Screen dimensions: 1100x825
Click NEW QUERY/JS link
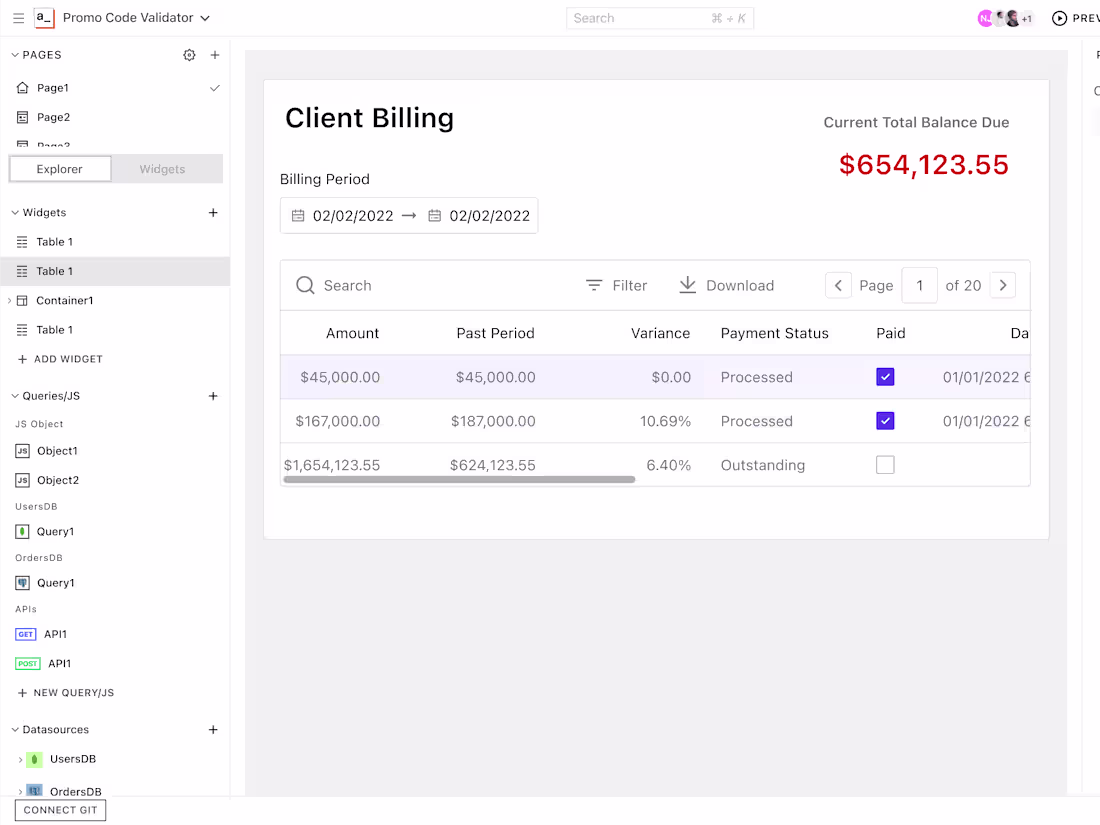(66, 692)
